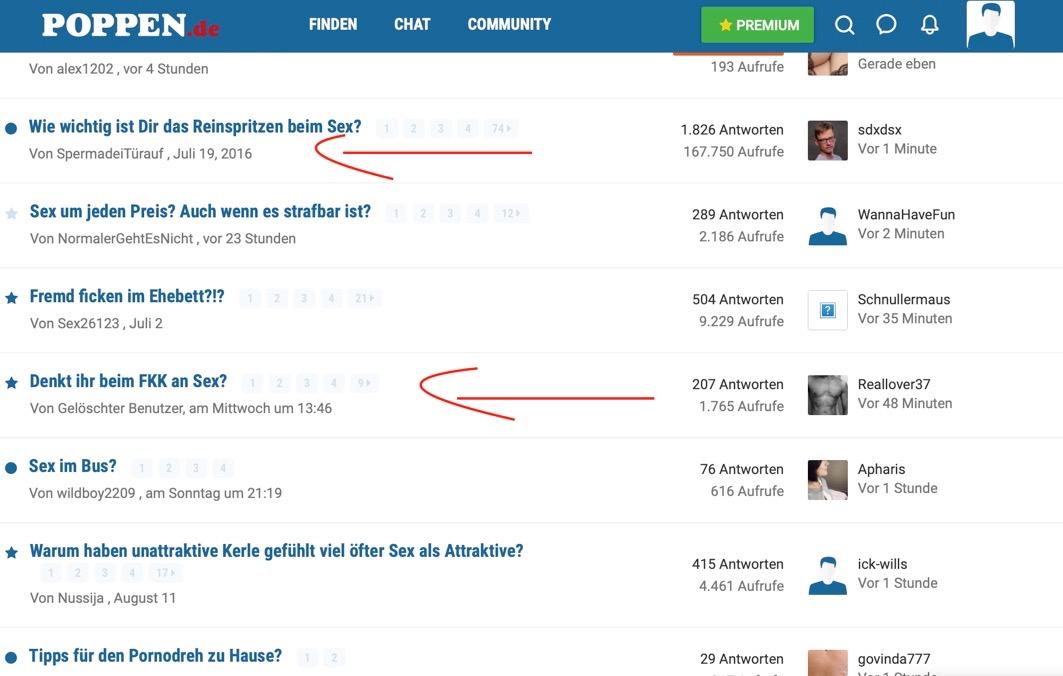Open the messages speech bubble icon

pos(886,25)
